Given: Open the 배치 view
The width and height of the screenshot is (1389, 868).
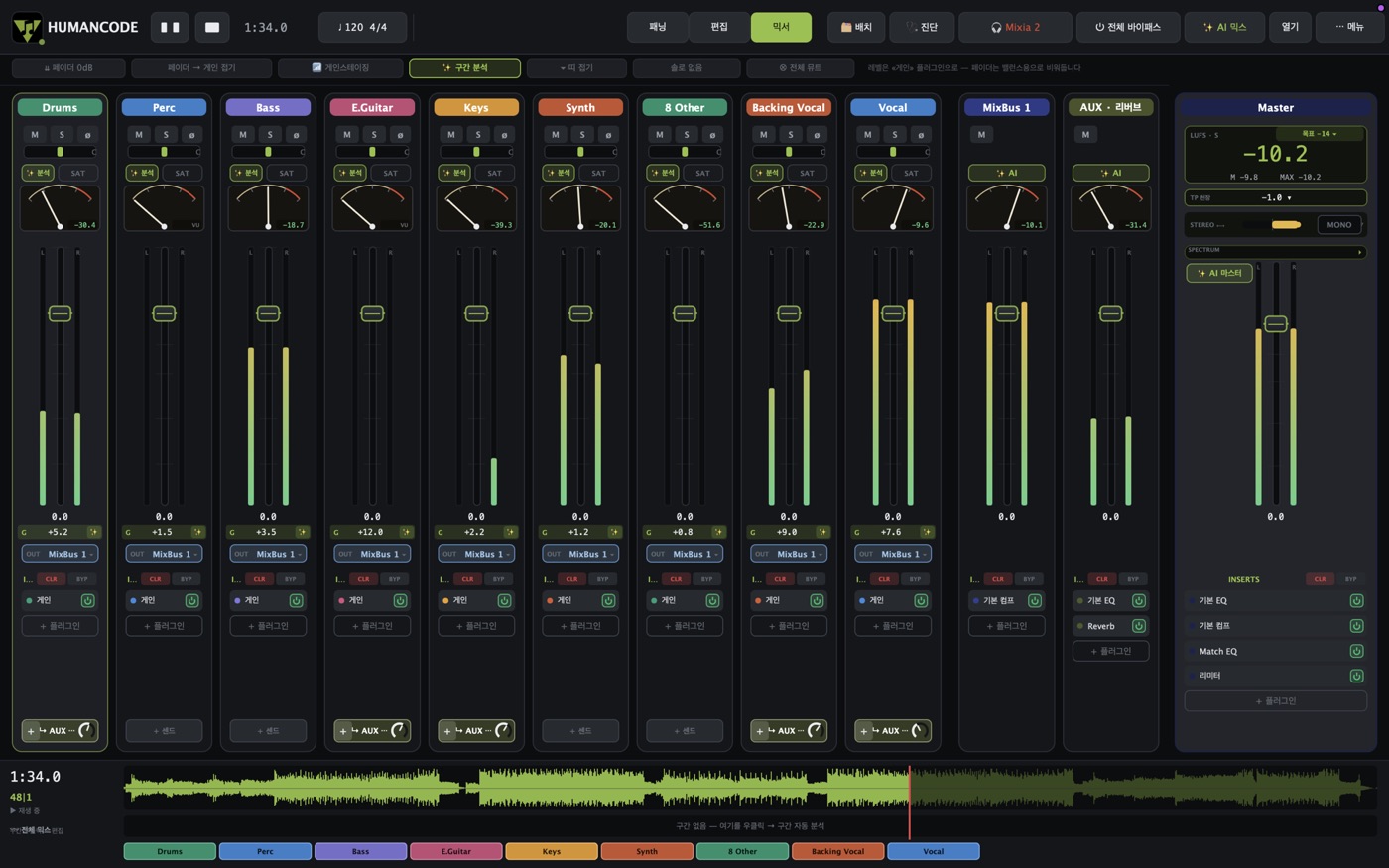Looking at the screenshot, I should click(x=856, y=27).
